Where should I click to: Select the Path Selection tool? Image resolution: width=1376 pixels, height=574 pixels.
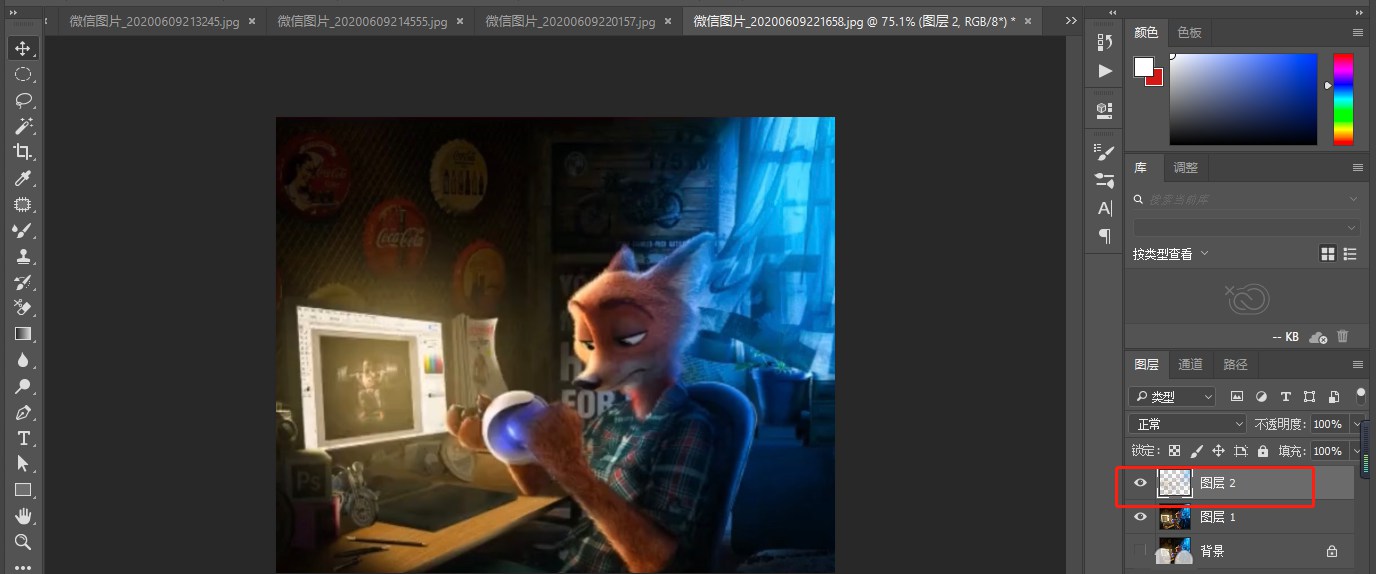23,464
